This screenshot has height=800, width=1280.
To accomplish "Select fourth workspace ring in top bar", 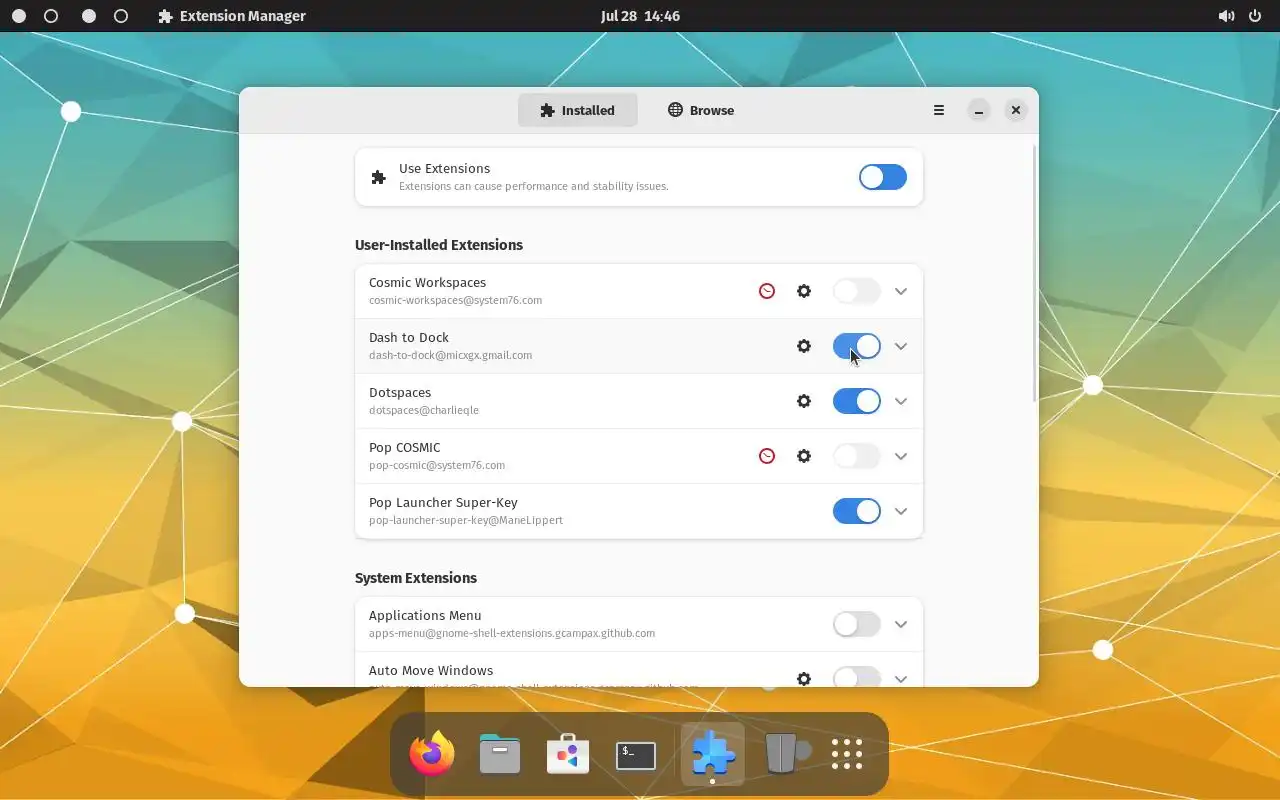I will click(x=121, y=16).
